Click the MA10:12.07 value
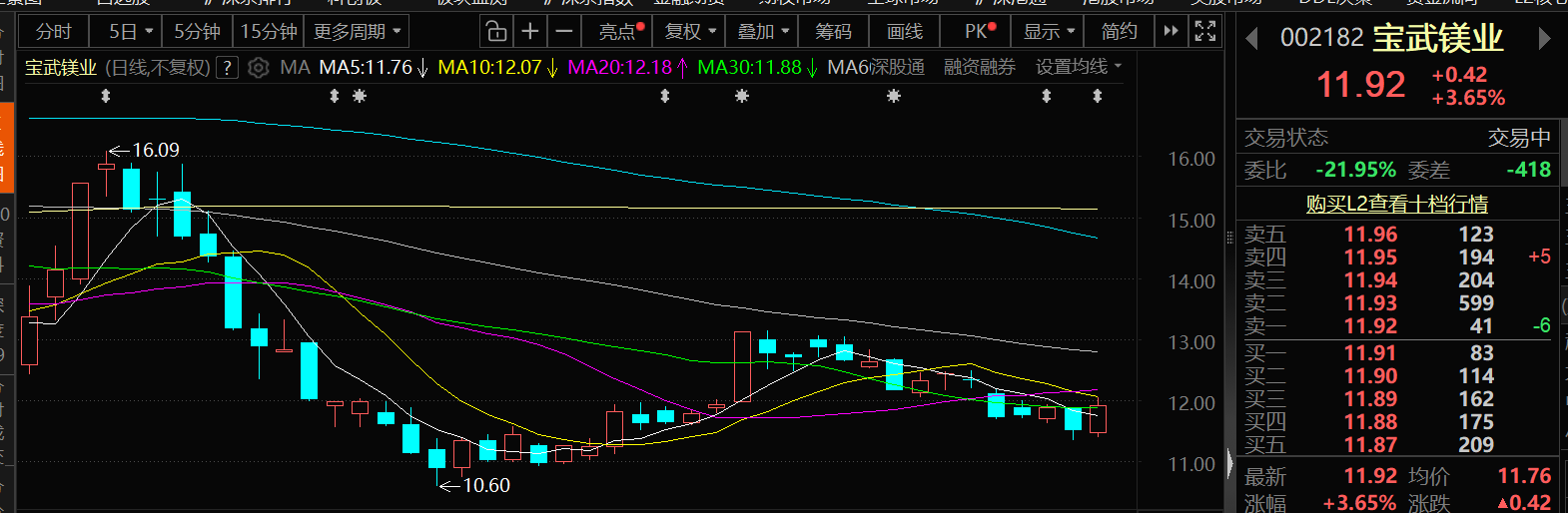 pos(489,68)
